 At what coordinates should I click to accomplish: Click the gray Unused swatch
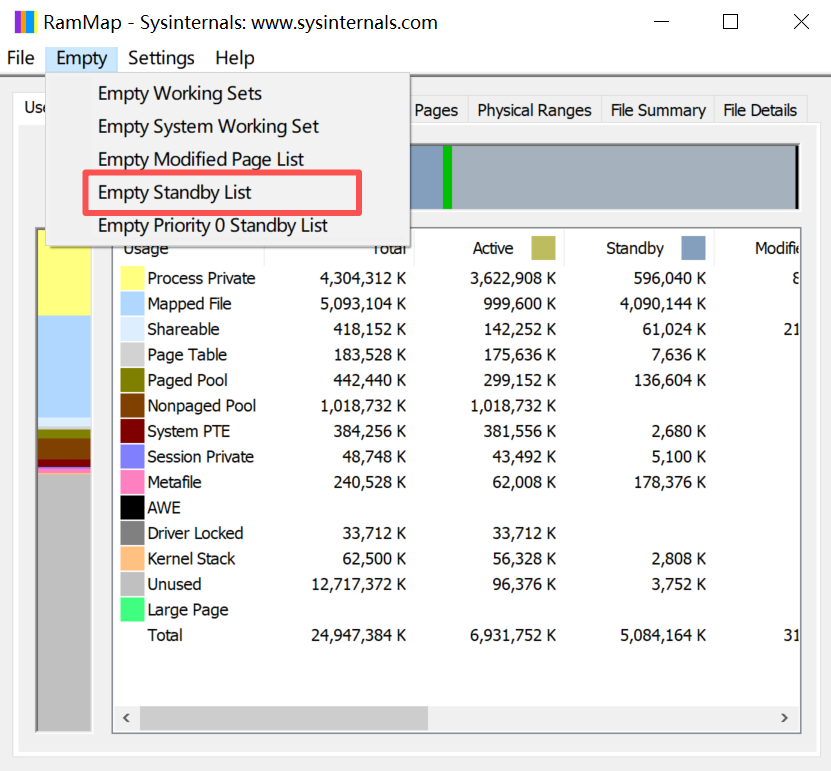[x=132, y=584]
